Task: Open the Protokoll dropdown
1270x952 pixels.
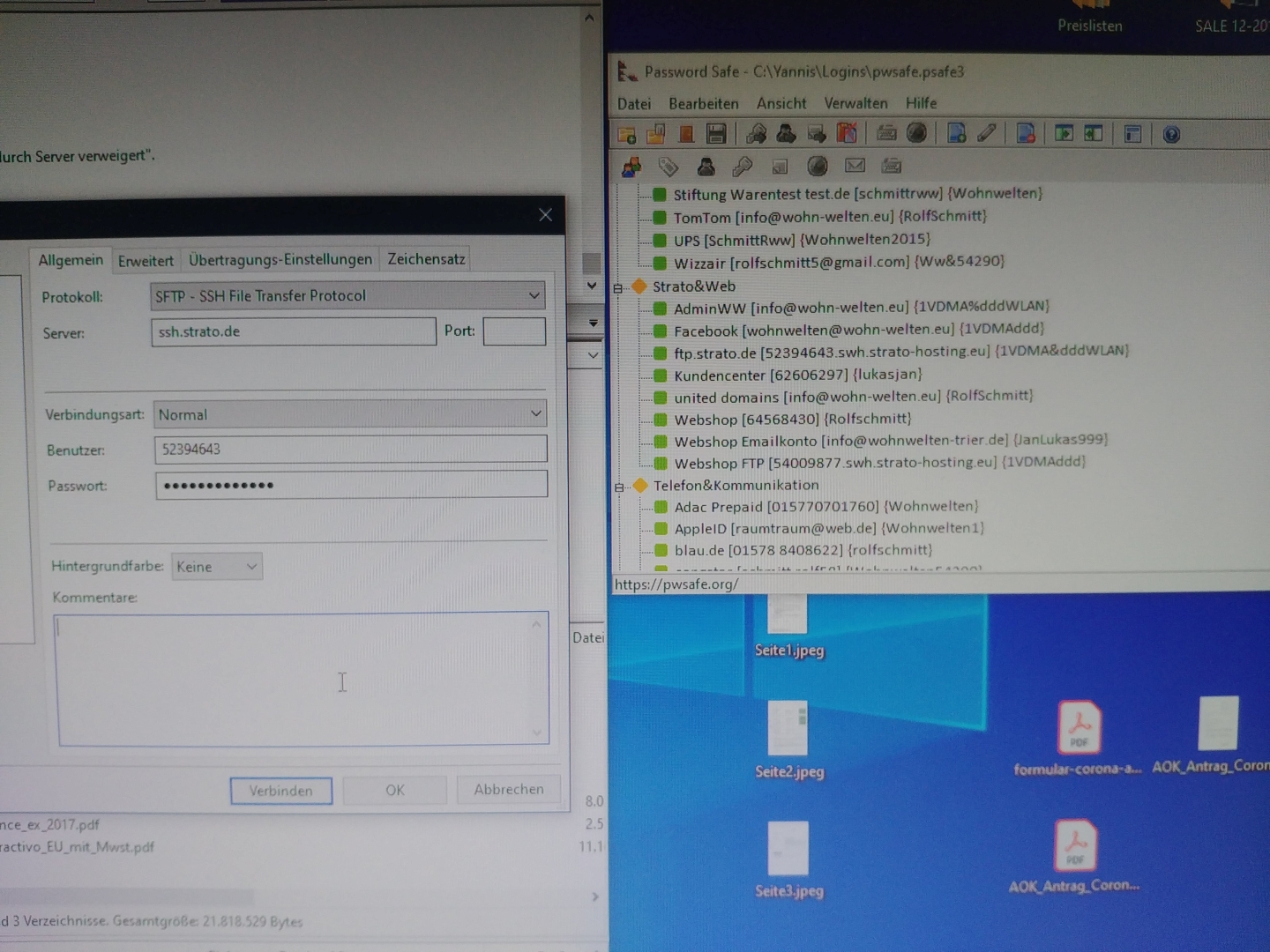Action: click(347, 295)
